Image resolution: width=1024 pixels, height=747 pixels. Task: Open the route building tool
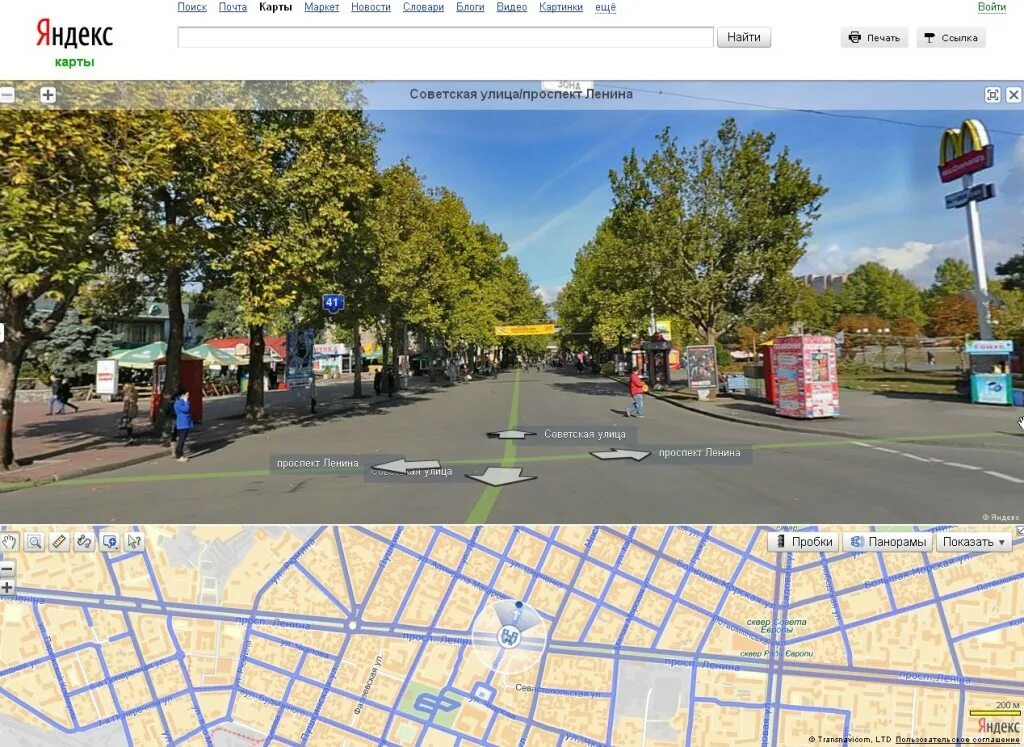pyautogui.click(x=84, y=541)
